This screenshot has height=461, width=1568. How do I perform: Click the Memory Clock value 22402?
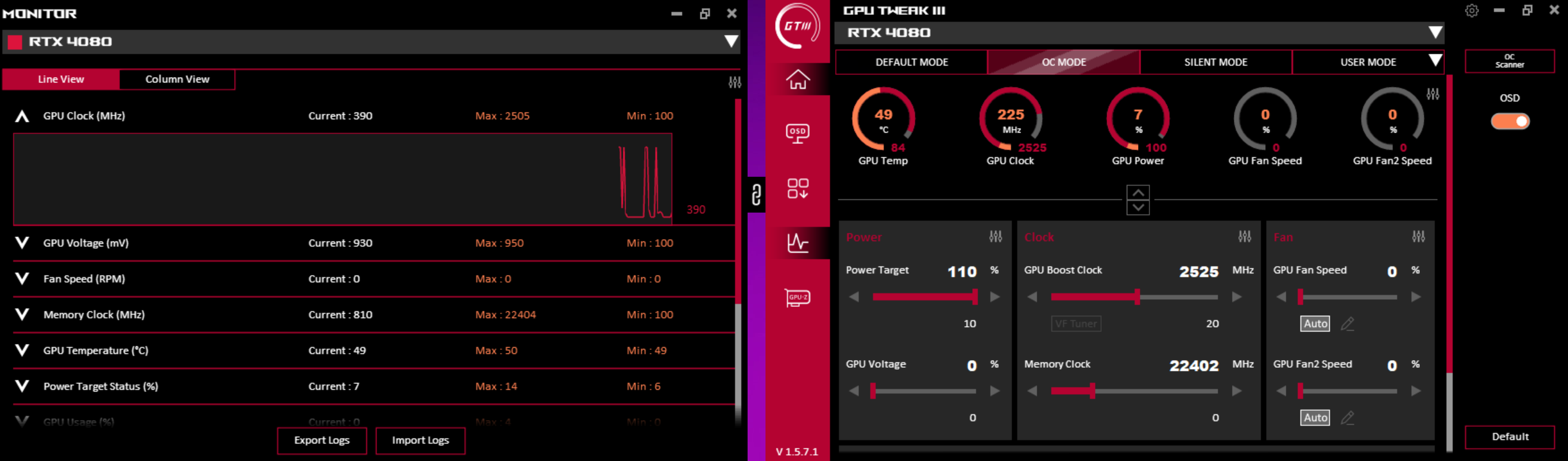click(x=1194, y=365)
